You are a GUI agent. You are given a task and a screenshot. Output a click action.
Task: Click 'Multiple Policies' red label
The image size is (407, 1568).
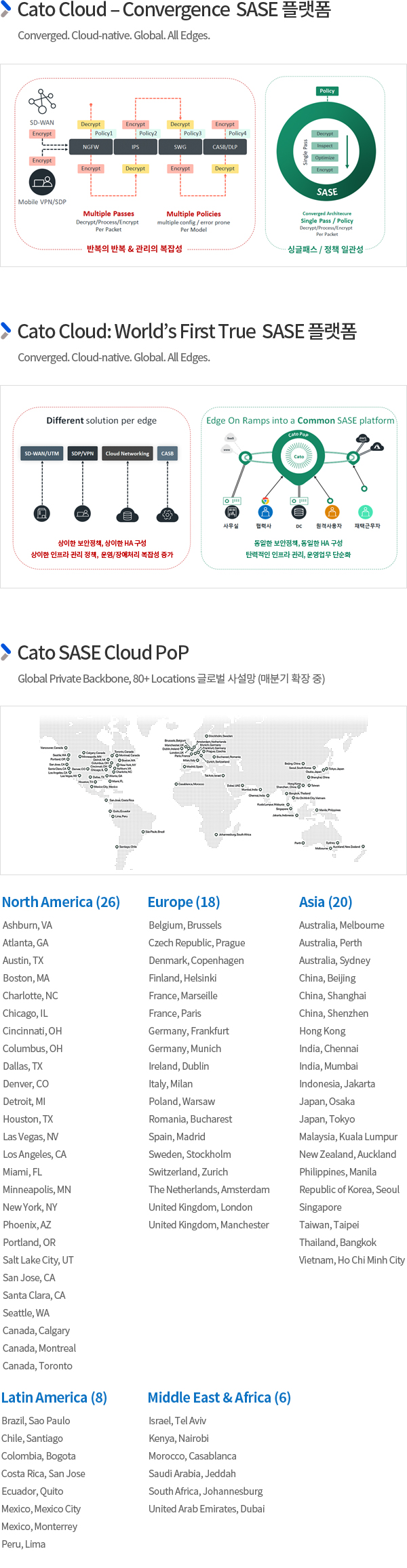tap(194, 214)
